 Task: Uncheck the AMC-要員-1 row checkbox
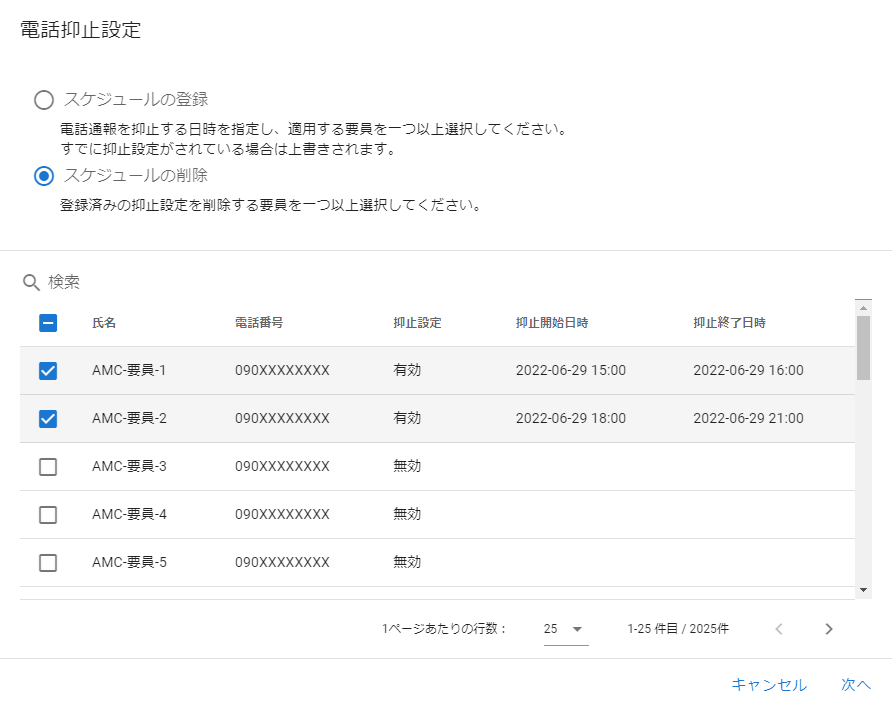[x=47, y=370]
